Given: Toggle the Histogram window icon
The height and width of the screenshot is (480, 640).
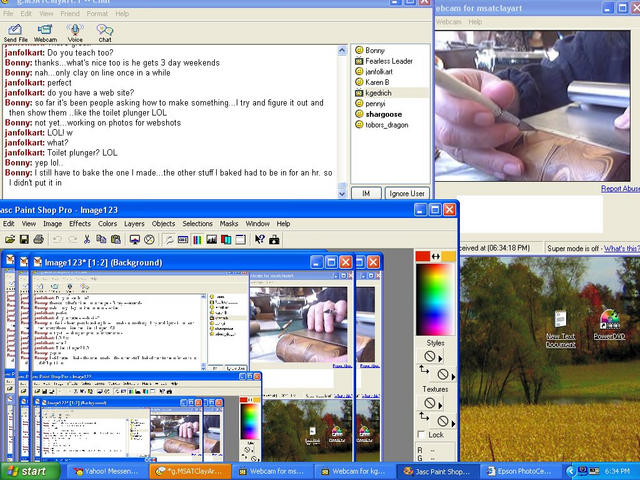Looking at the screenshot, I should pos(211,239).
